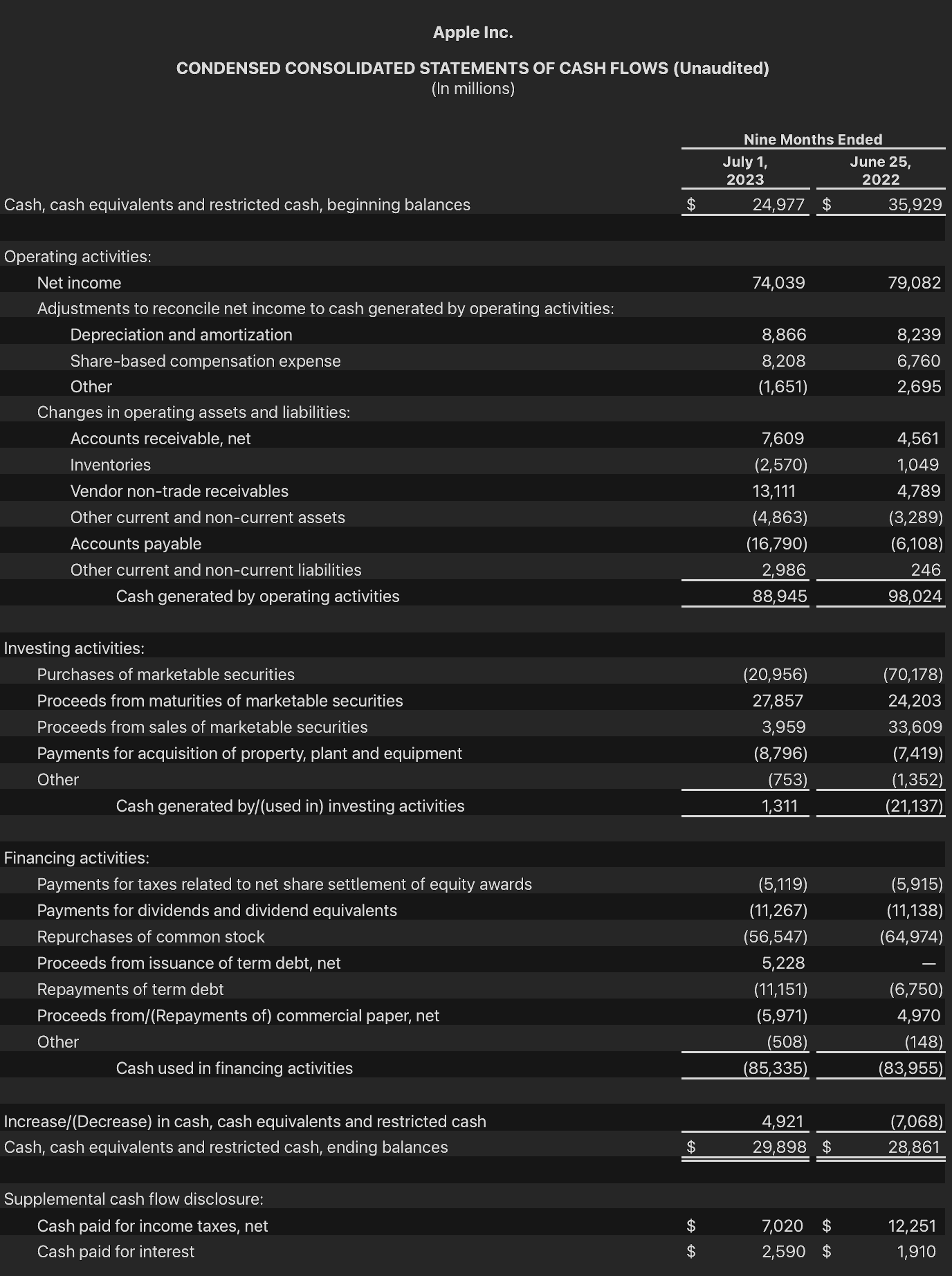Click the income taxes paid value 12,251
Viewport: 952px width, 1276px height.
912,1226
